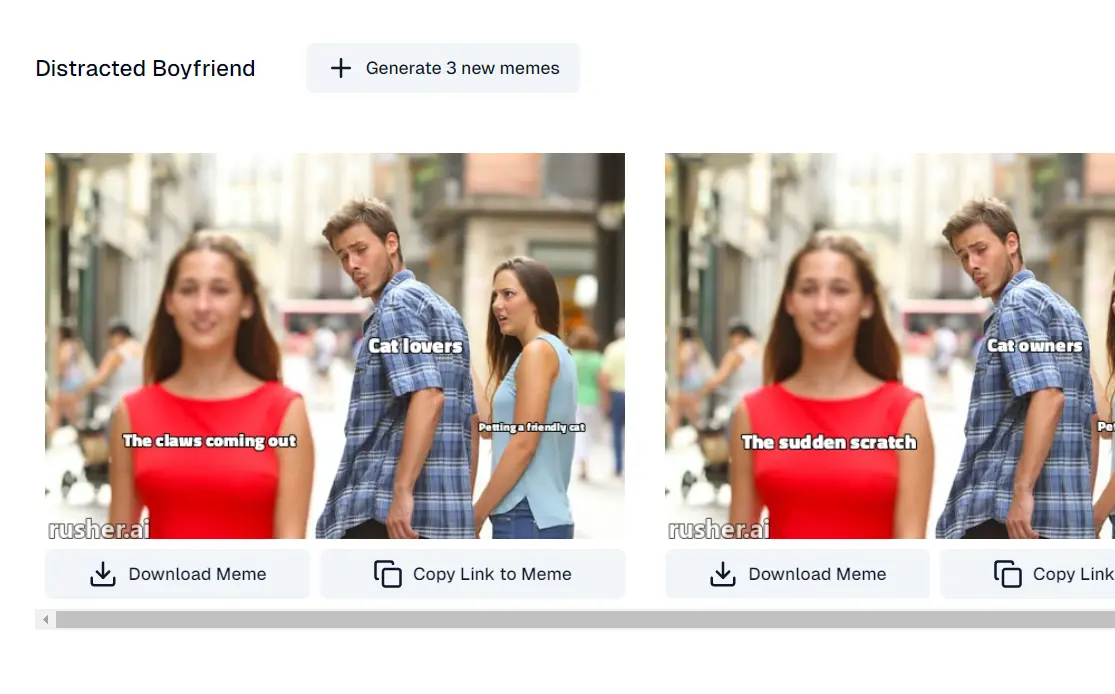The width and height of the screenshot is (1115, 694).
Task: Click the 'Download Meme' button under the second meme
Action: coord(797,574)
